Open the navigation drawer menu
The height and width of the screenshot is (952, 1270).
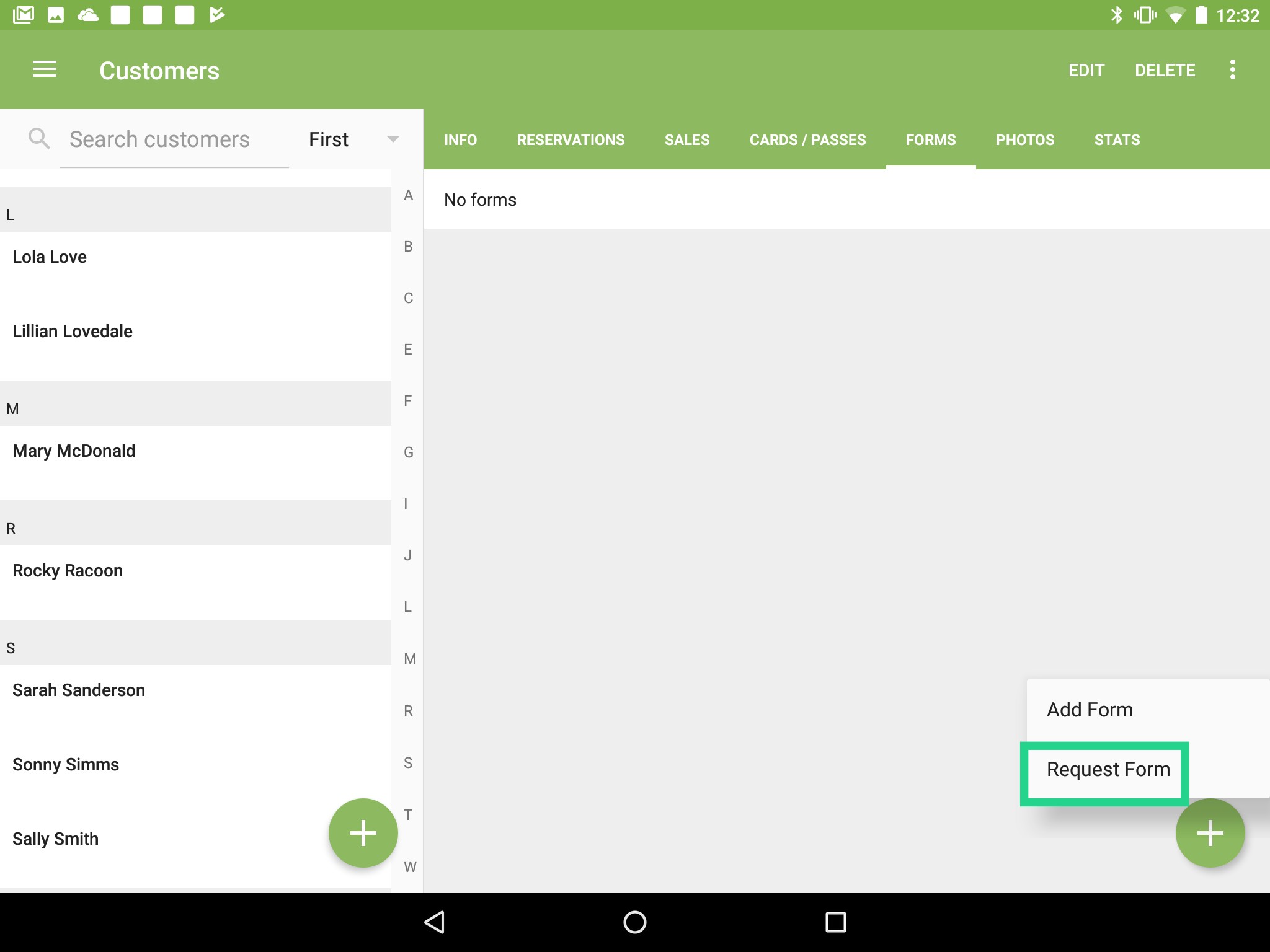pyautogui.click(x=45, y=69)
